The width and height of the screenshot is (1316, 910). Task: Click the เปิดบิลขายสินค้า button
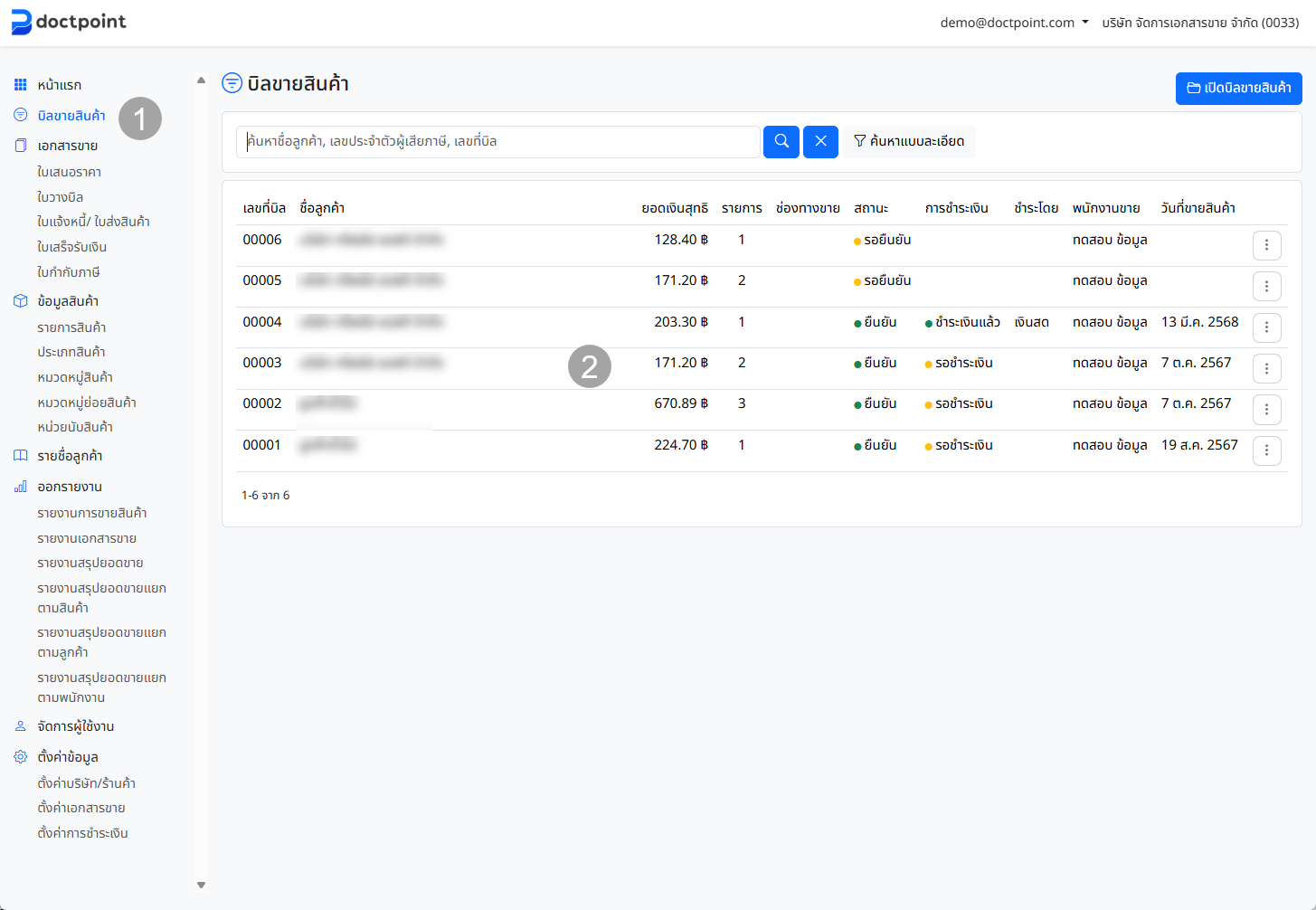coord(1238,88)
